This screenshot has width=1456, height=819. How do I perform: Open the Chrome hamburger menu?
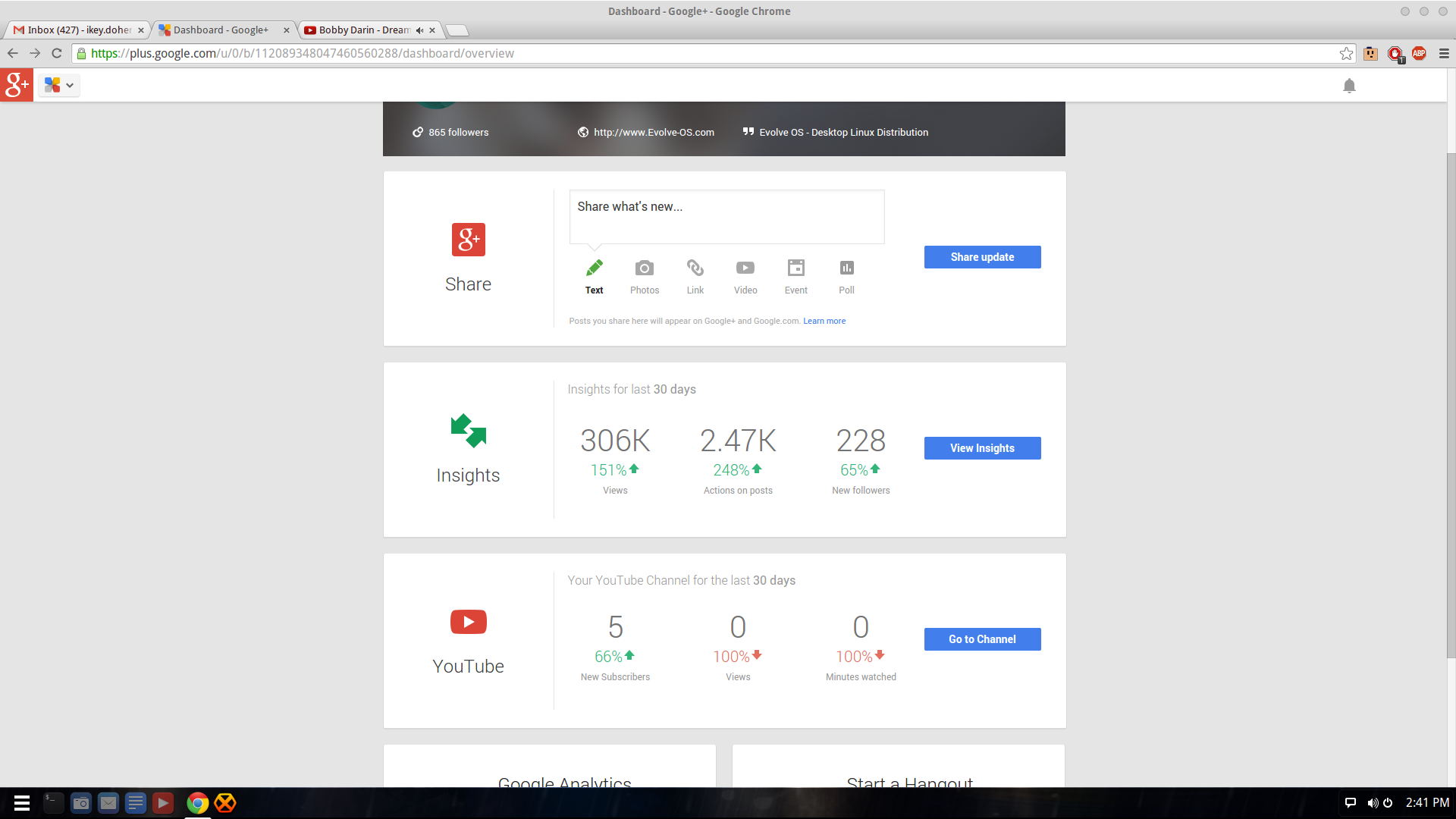(x=1444, y=53)
